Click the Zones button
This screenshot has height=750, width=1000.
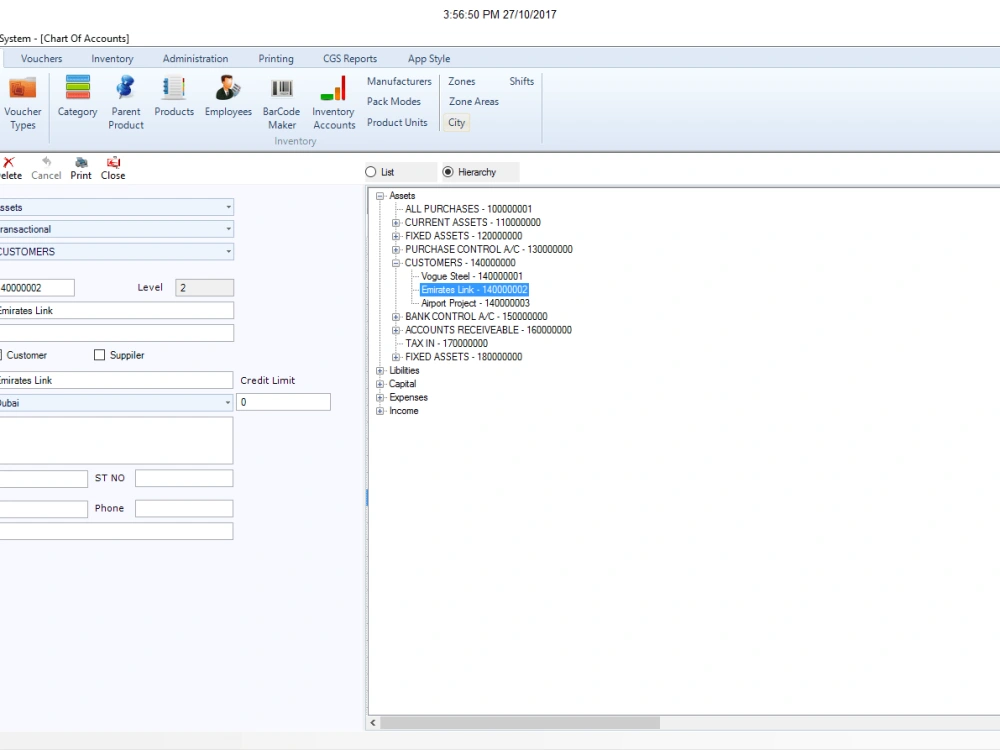[462, 82]
